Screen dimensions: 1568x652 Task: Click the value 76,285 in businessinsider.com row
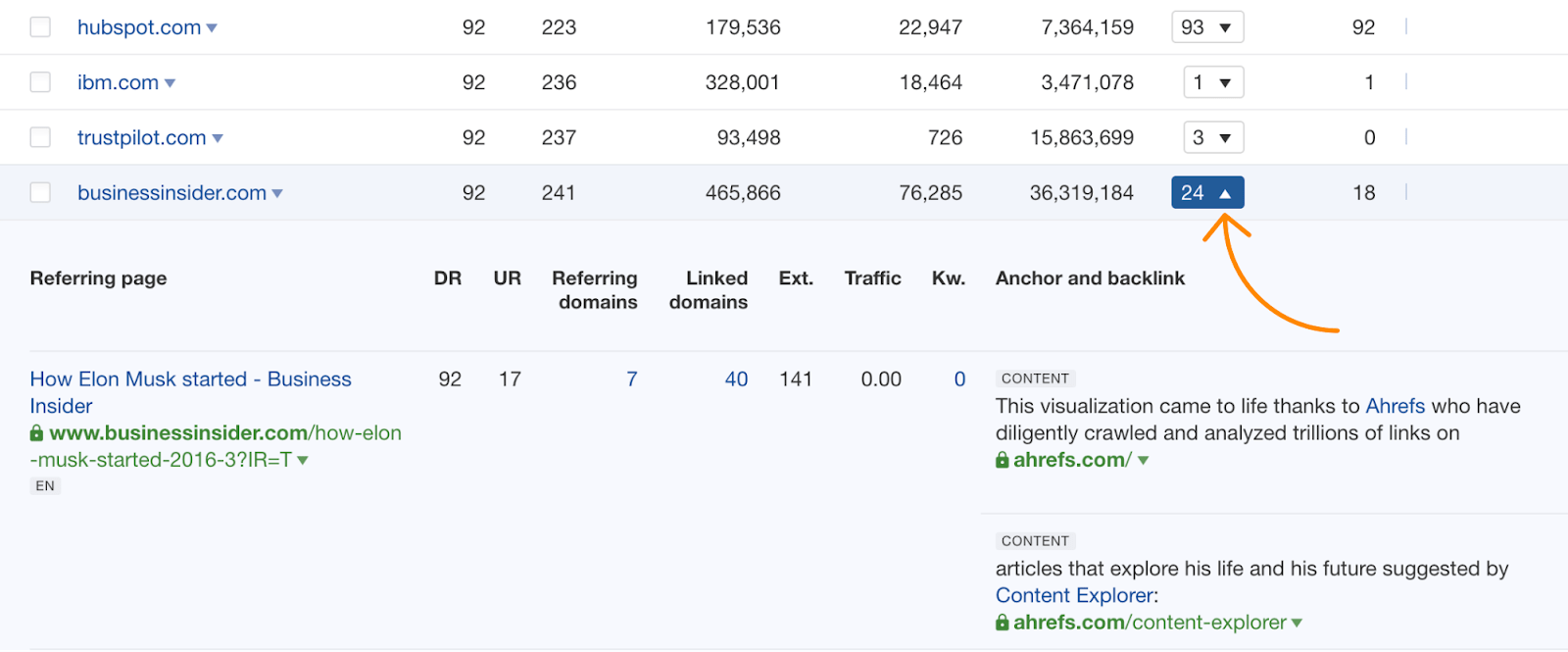(931, 192)
